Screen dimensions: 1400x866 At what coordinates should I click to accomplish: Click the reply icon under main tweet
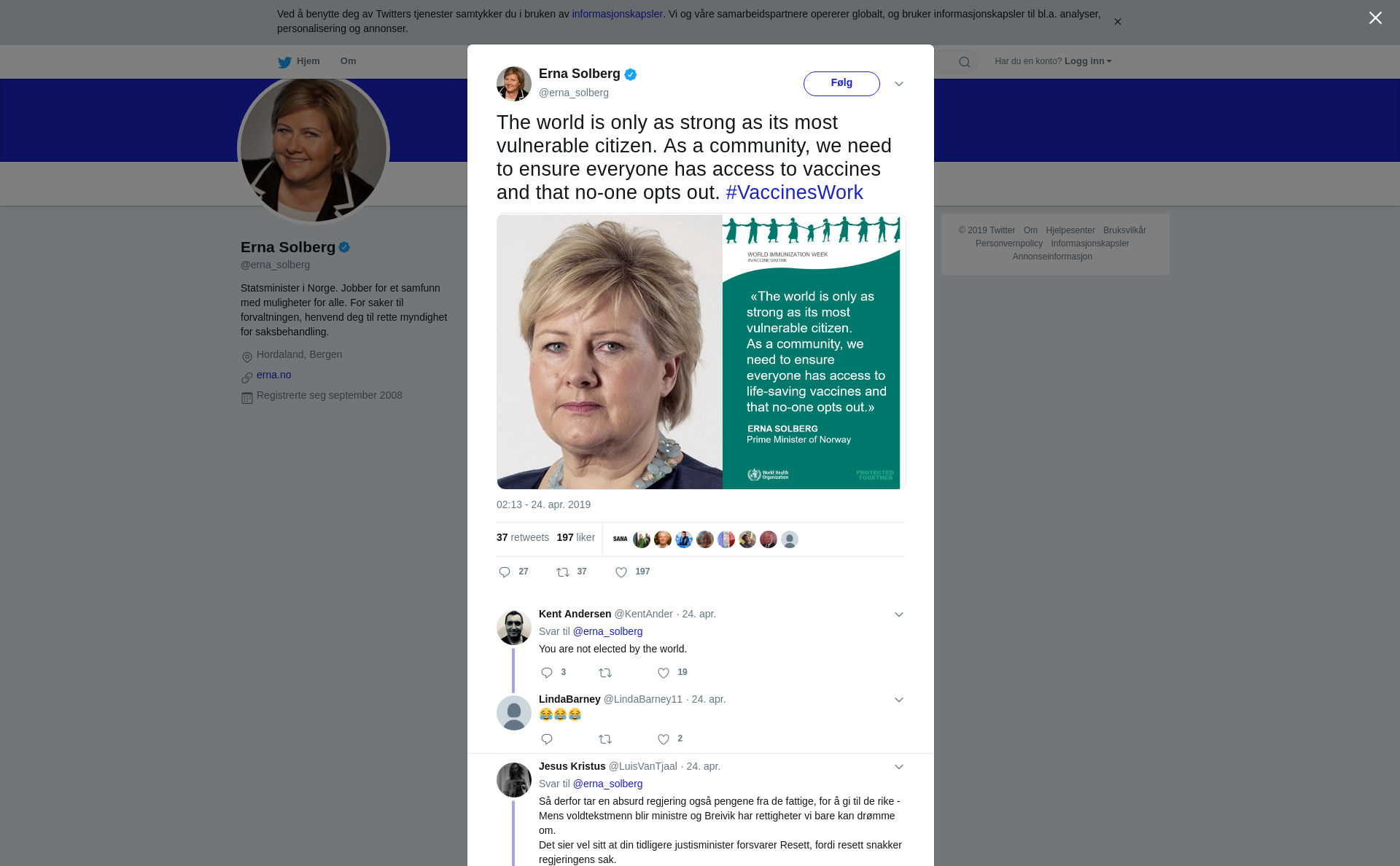click(505, 572)
